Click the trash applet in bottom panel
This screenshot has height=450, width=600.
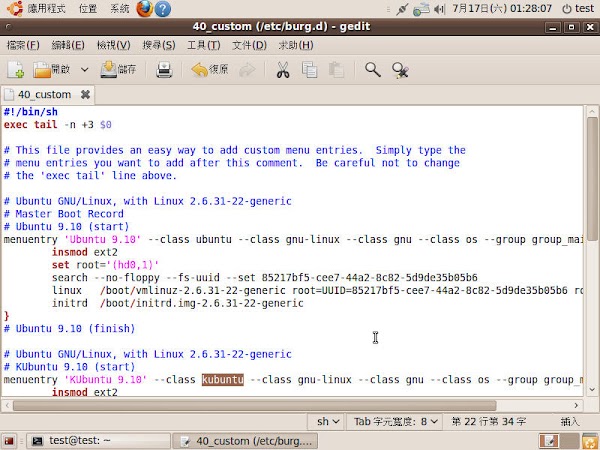[590, 441]
